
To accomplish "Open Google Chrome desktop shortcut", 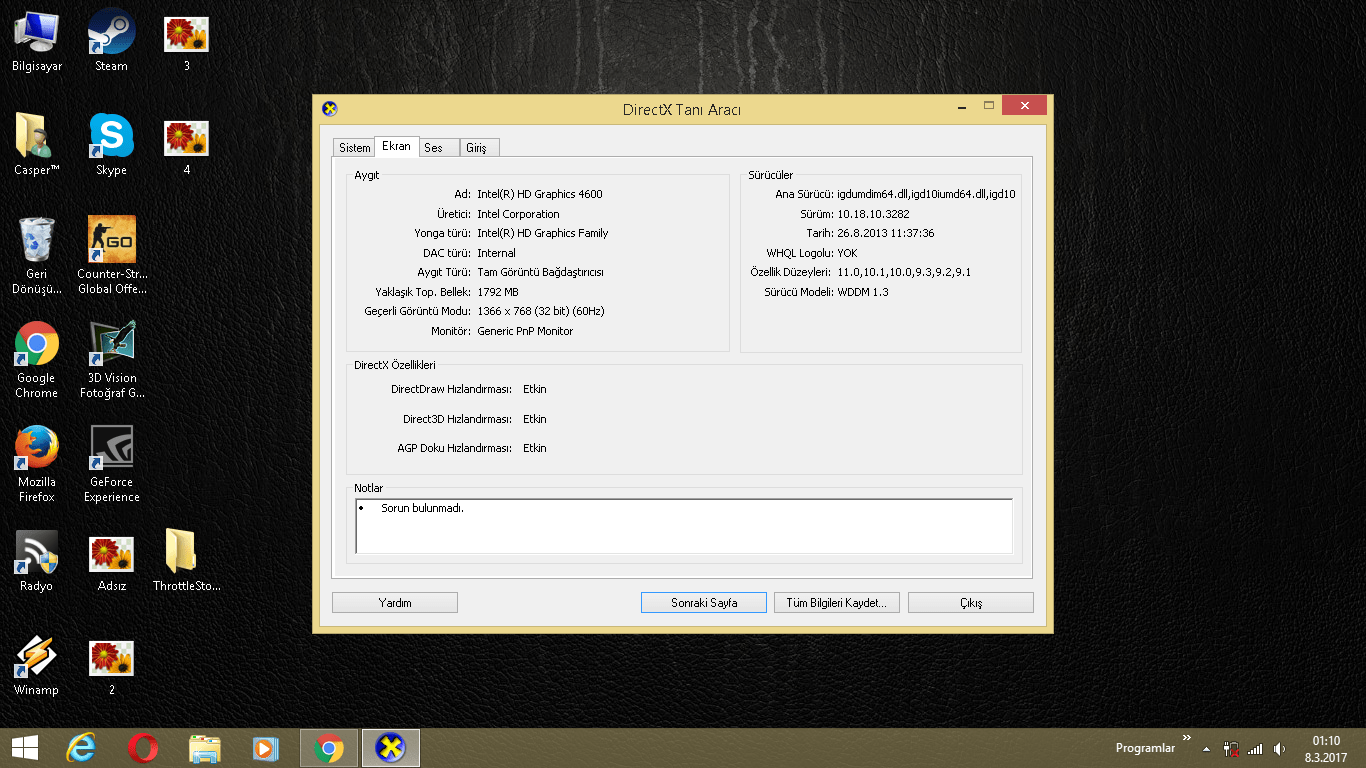I will click(x=36, y=359).
